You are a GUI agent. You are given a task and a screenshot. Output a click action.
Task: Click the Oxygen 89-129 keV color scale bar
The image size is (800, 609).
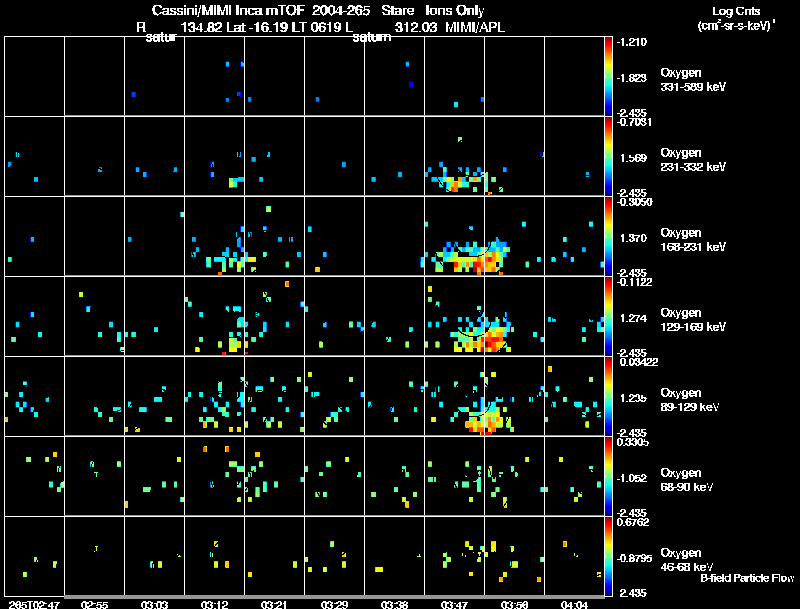coord(608,396)
